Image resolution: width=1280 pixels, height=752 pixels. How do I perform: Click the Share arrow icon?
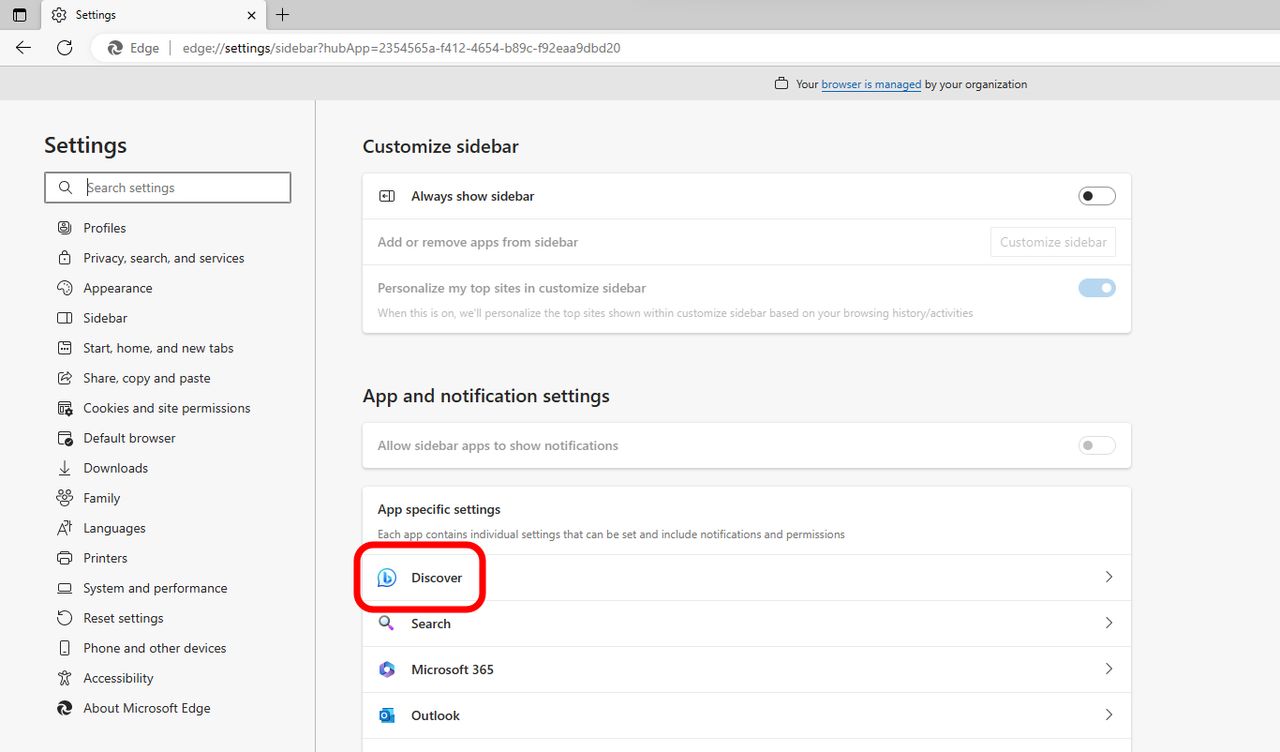65,378
